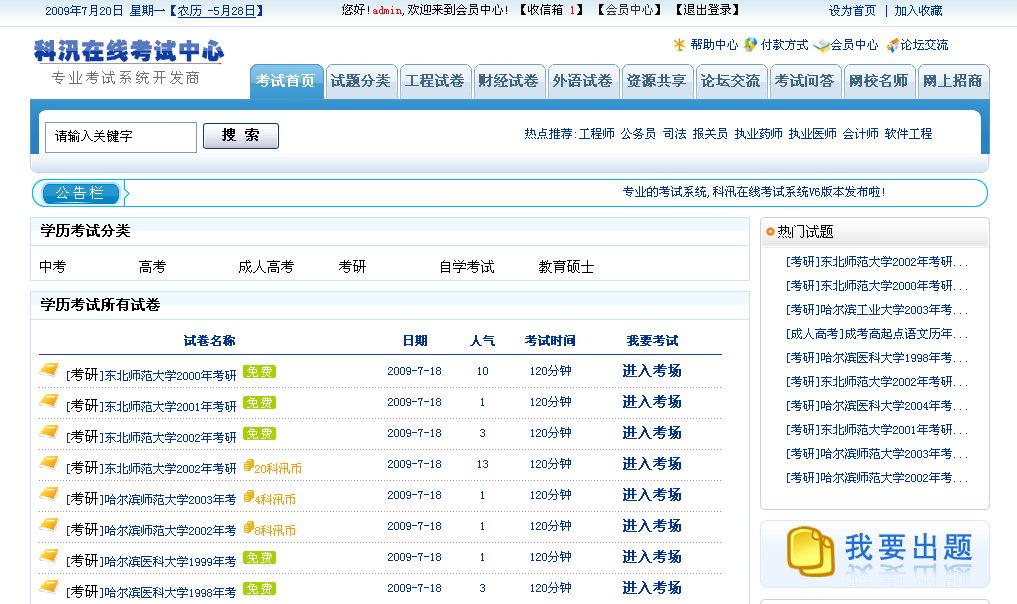This screenshot has width=1017, height=604.
Task: Click the payment method icon
Action: [750, 45]
